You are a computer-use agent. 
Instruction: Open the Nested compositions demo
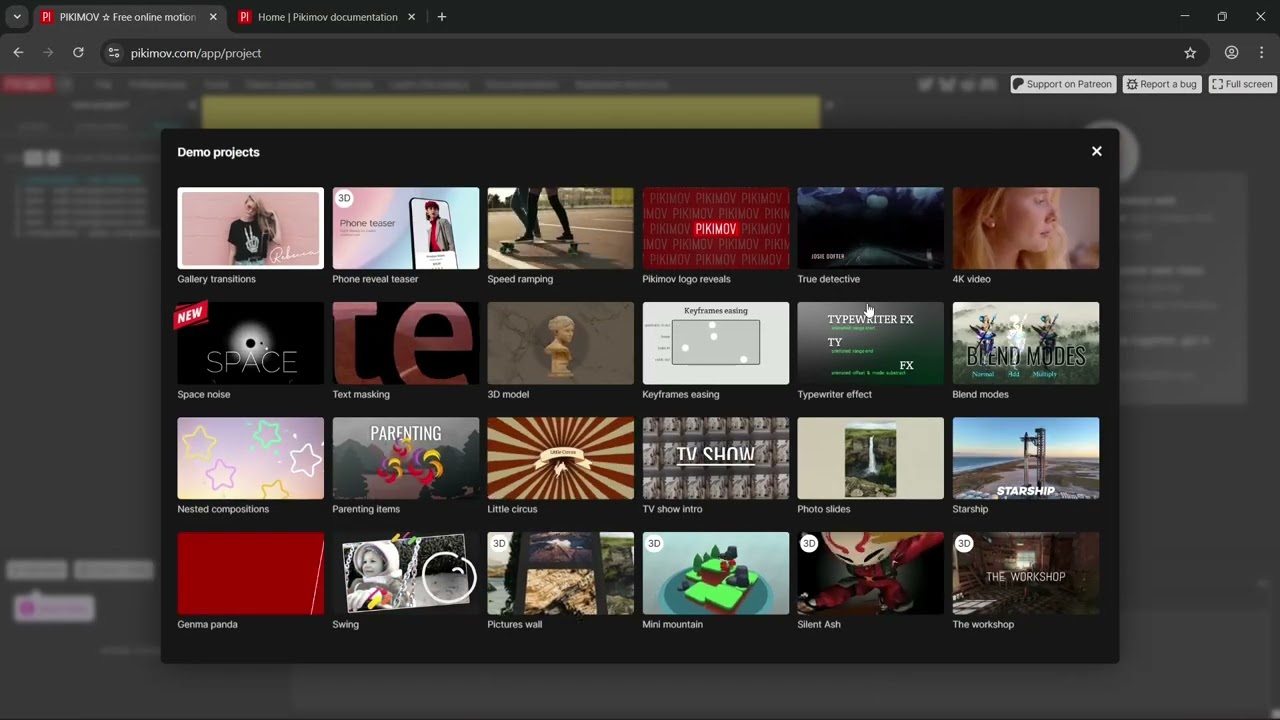pyautogui.click(x=250, y=458)
